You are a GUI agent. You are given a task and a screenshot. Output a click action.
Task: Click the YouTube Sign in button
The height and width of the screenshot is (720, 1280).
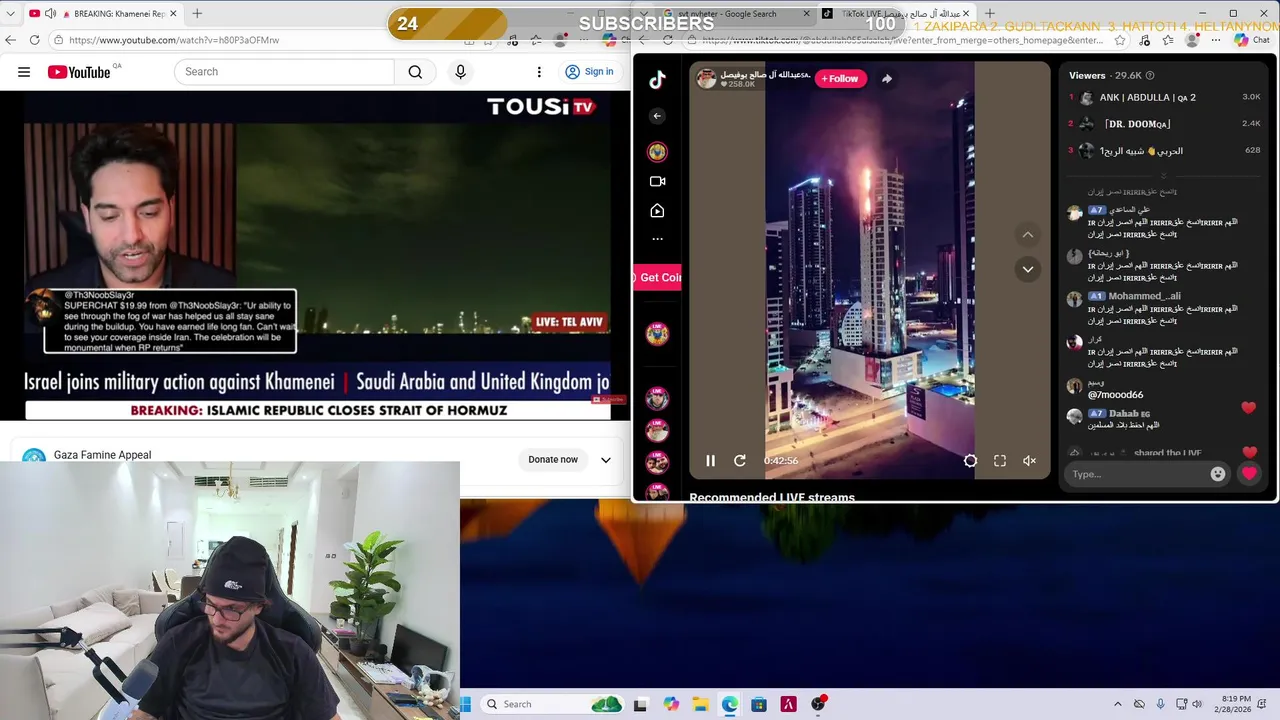pyautogui.click(x=589, y=72)
